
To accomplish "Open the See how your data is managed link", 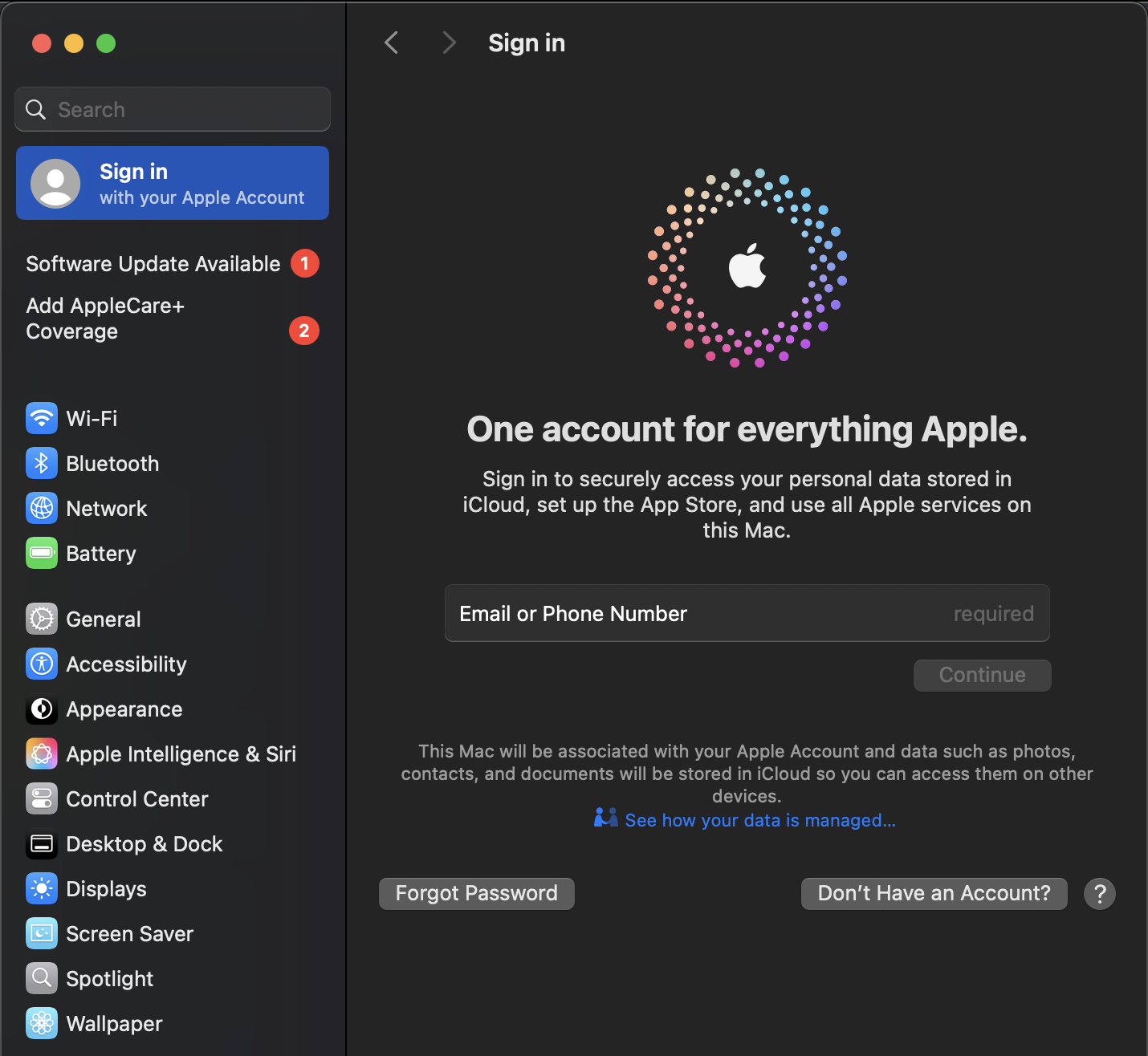I will click(760, 820).
